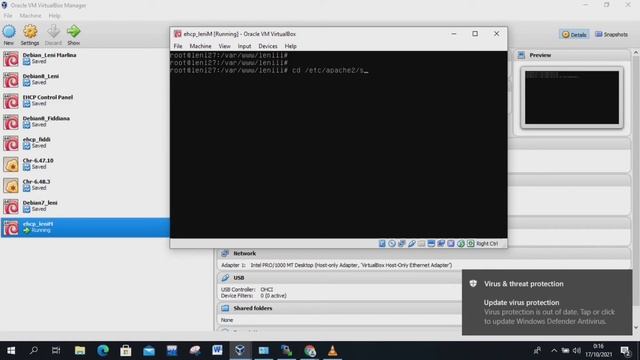
Task: Open View menu in VM window
Action: [x=224, y=46]
